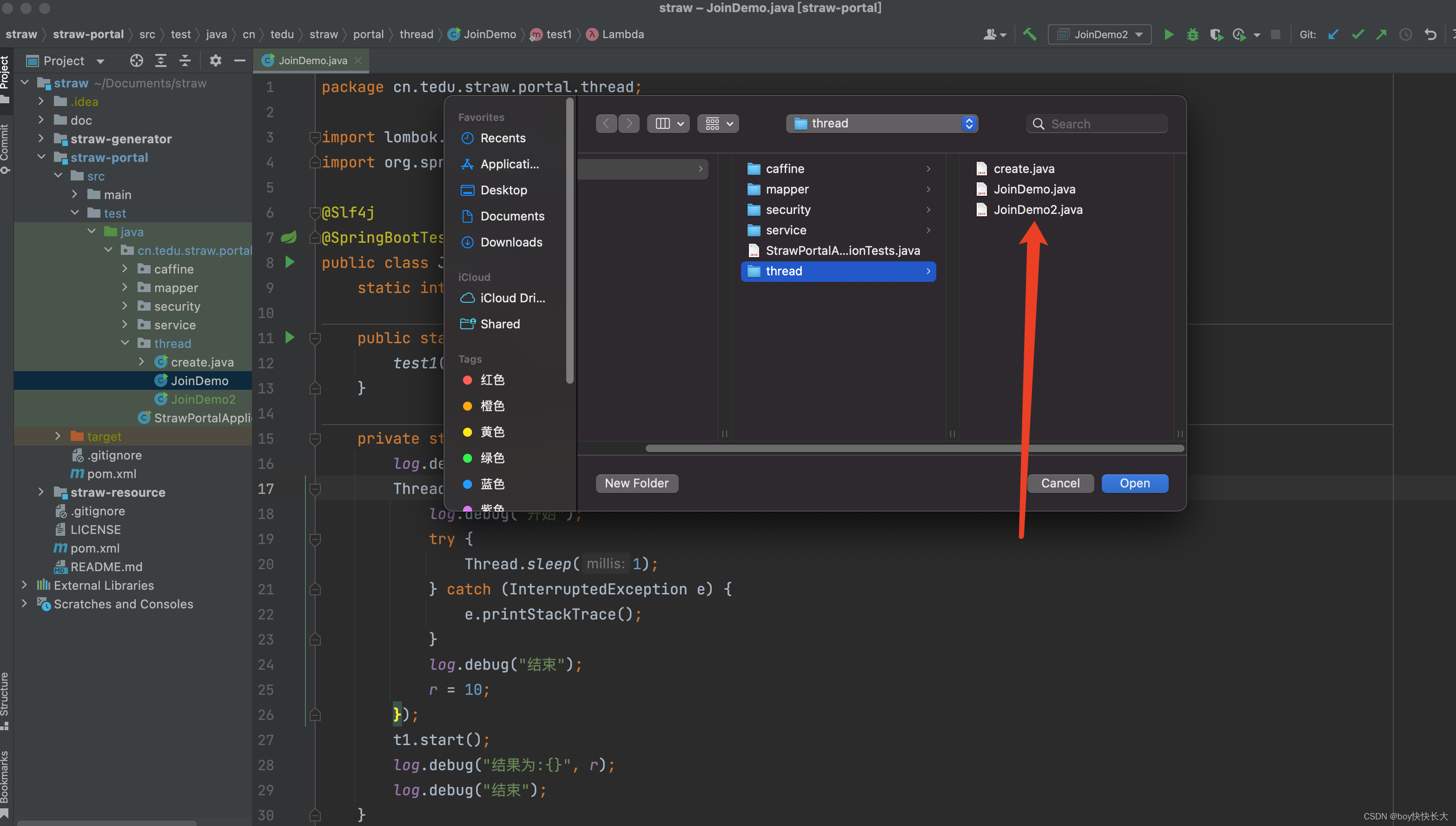Collapse the thread package in project tree
Viewport: 1456px width, 826px height.
[x=126, y=343]
